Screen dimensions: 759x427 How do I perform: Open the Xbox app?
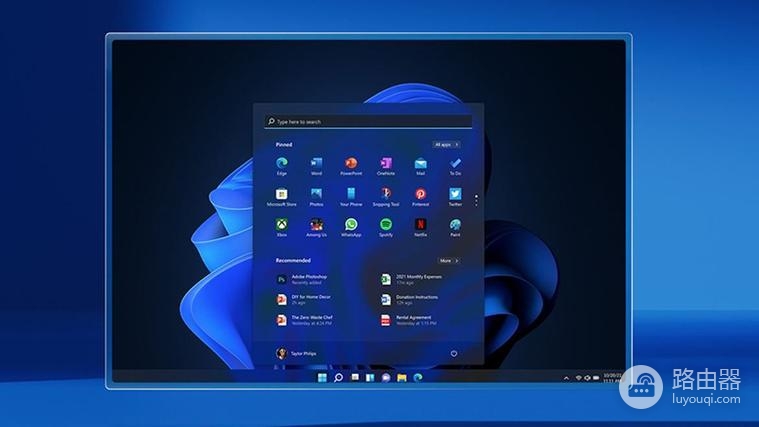(282, 226)
